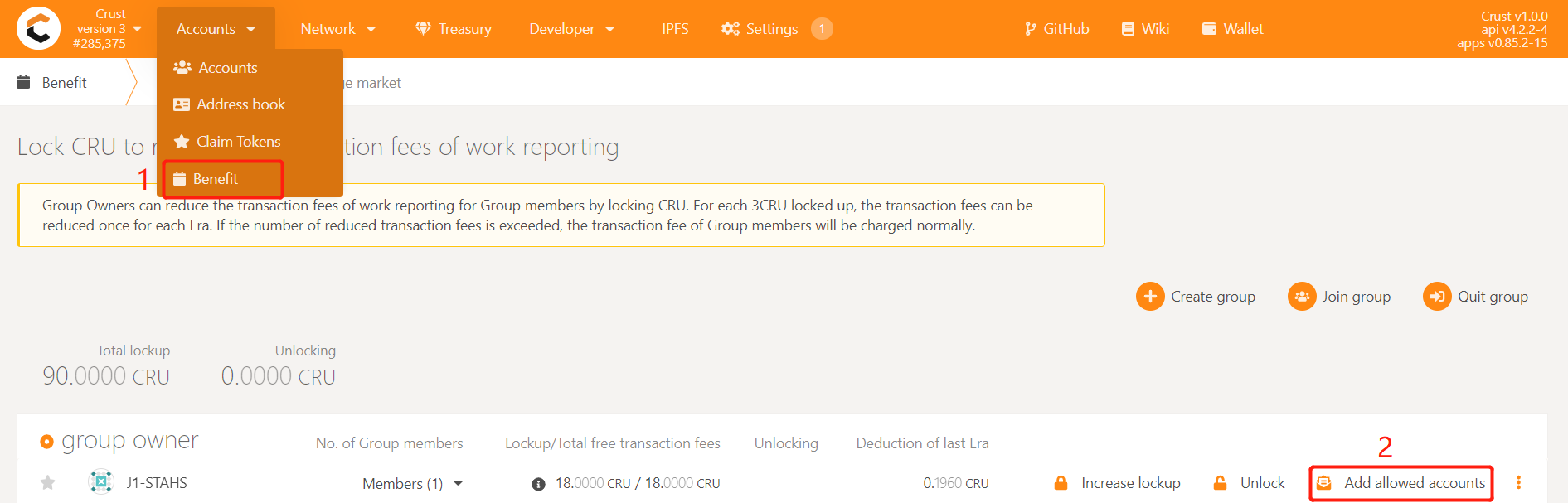Click the Add allowed accounts icon
This screenshot has width=1568, height=503.
click(1324, 483)
